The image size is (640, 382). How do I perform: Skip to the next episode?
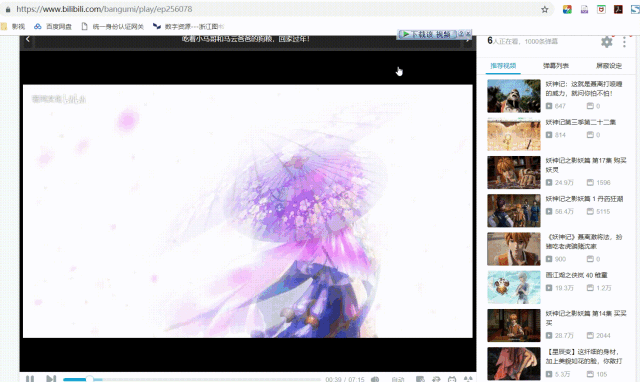click(x=51, y=379)
